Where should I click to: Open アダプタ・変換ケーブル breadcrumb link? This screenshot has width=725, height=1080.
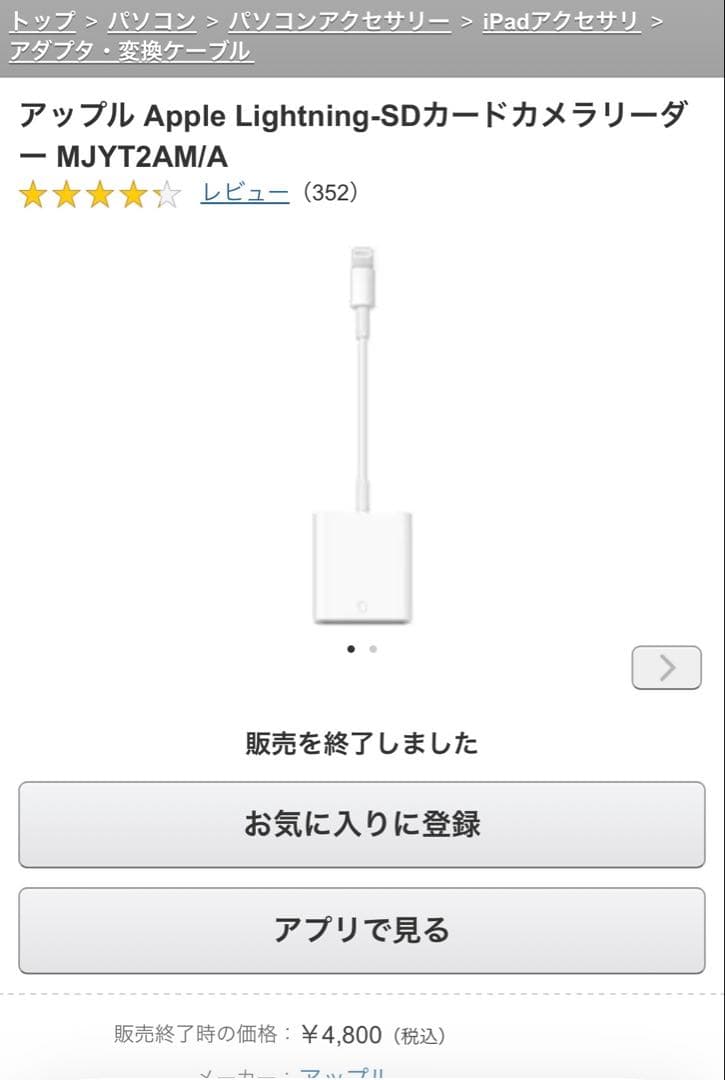click(132, 51)
